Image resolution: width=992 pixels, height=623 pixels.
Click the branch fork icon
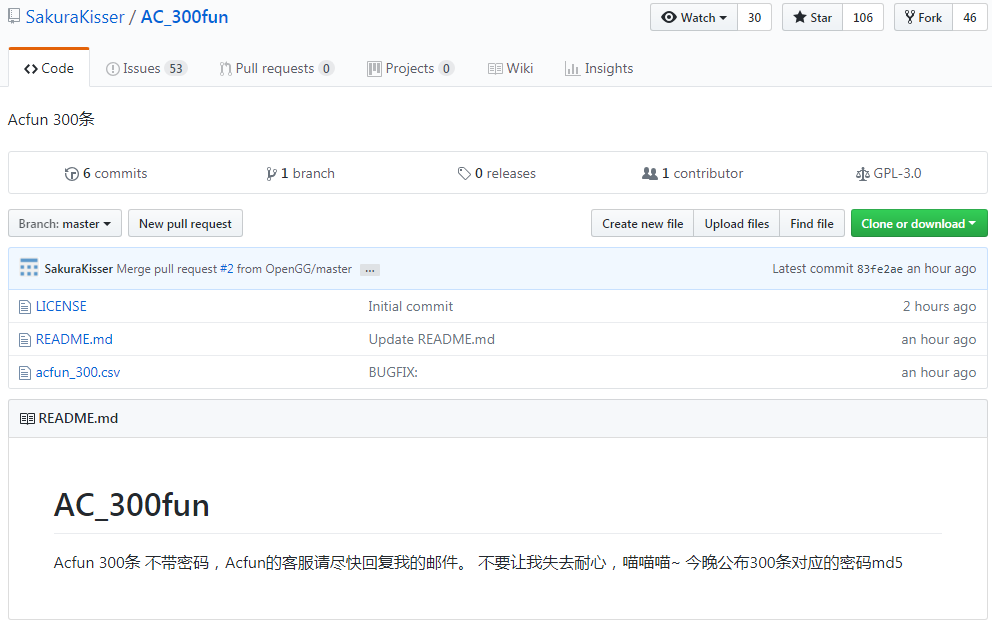(271, 174)
